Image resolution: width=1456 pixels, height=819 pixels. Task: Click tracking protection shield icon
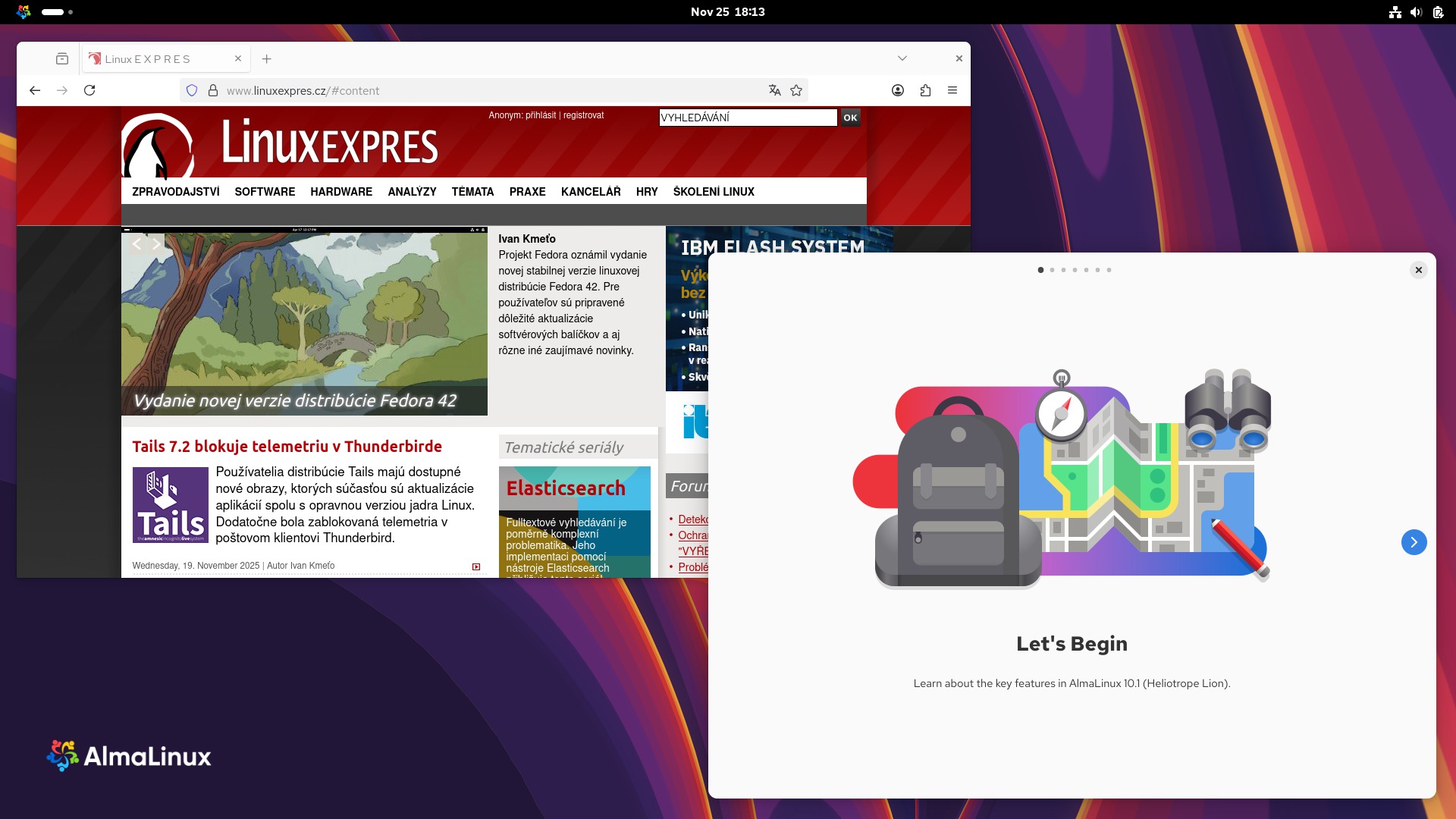coord(192,90)
